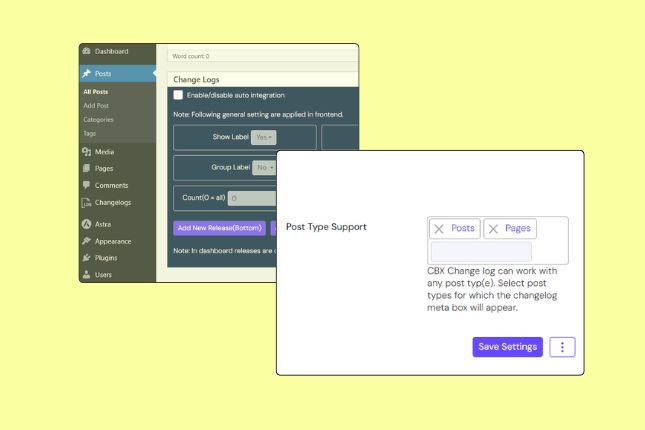Open the Comments menu item
Image resolution: width=645 pixels, height=430 pixels.
tap(118, 186)
